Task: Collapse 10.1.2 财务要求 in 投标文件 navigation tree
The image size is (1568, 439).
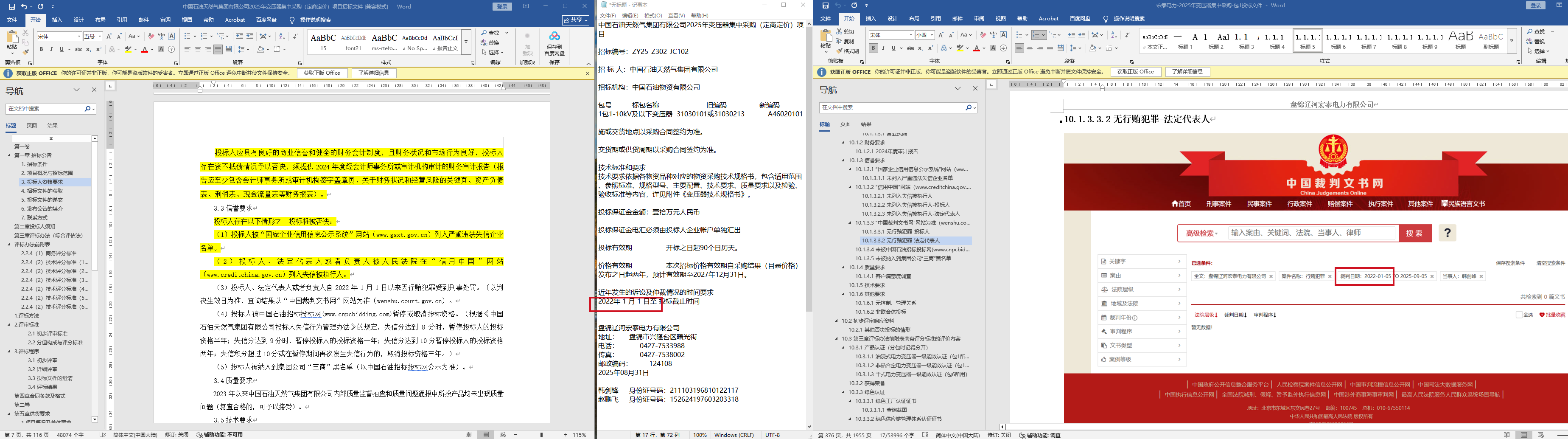Action: 844,143
